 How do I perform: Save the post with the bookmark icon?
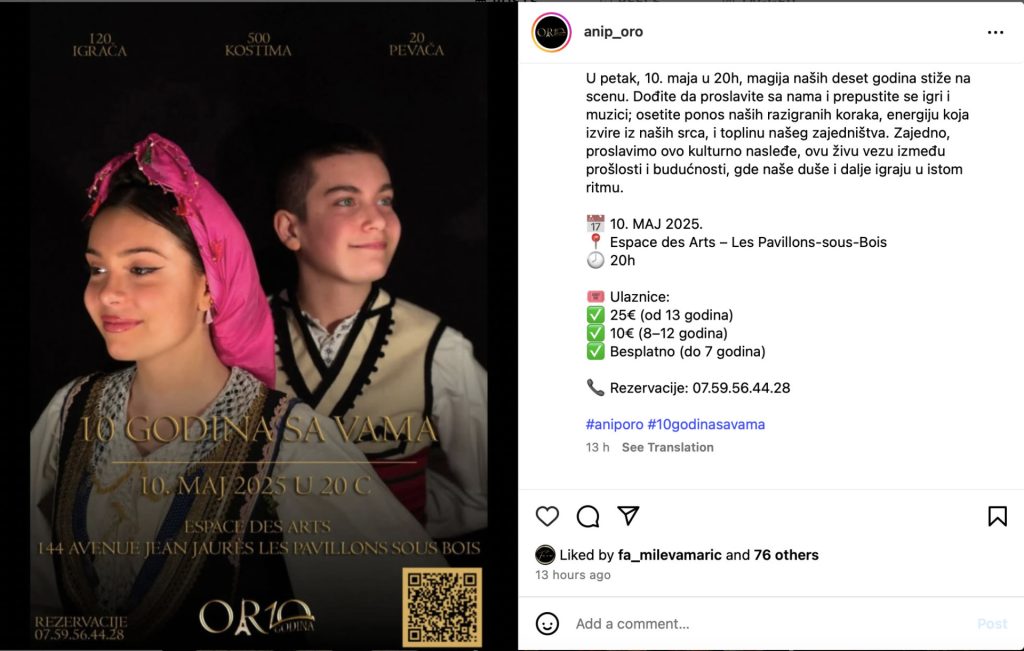(997, 516)
